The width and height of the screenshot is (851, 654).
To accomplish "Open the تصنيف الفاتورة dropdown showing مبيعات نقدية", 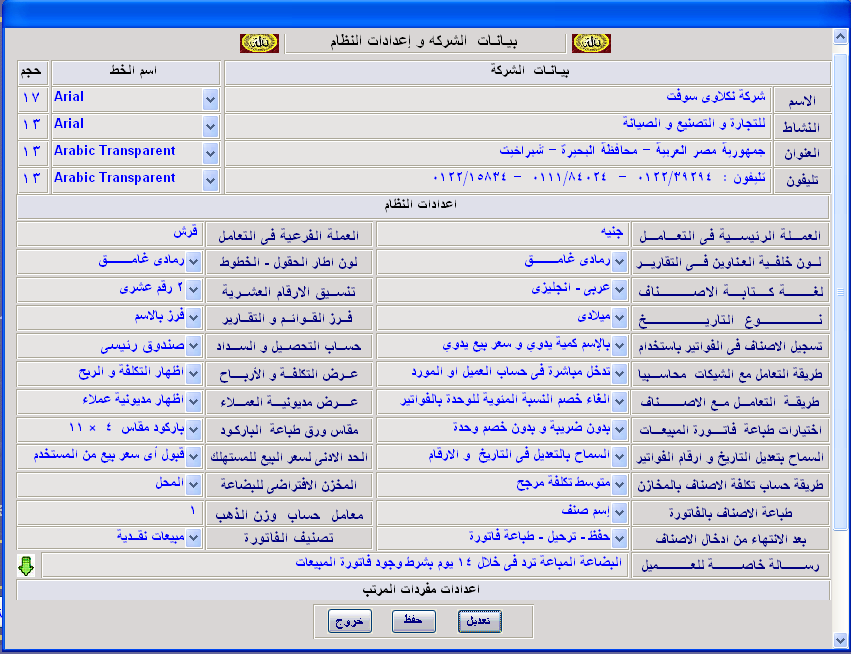I will (195, 538).
